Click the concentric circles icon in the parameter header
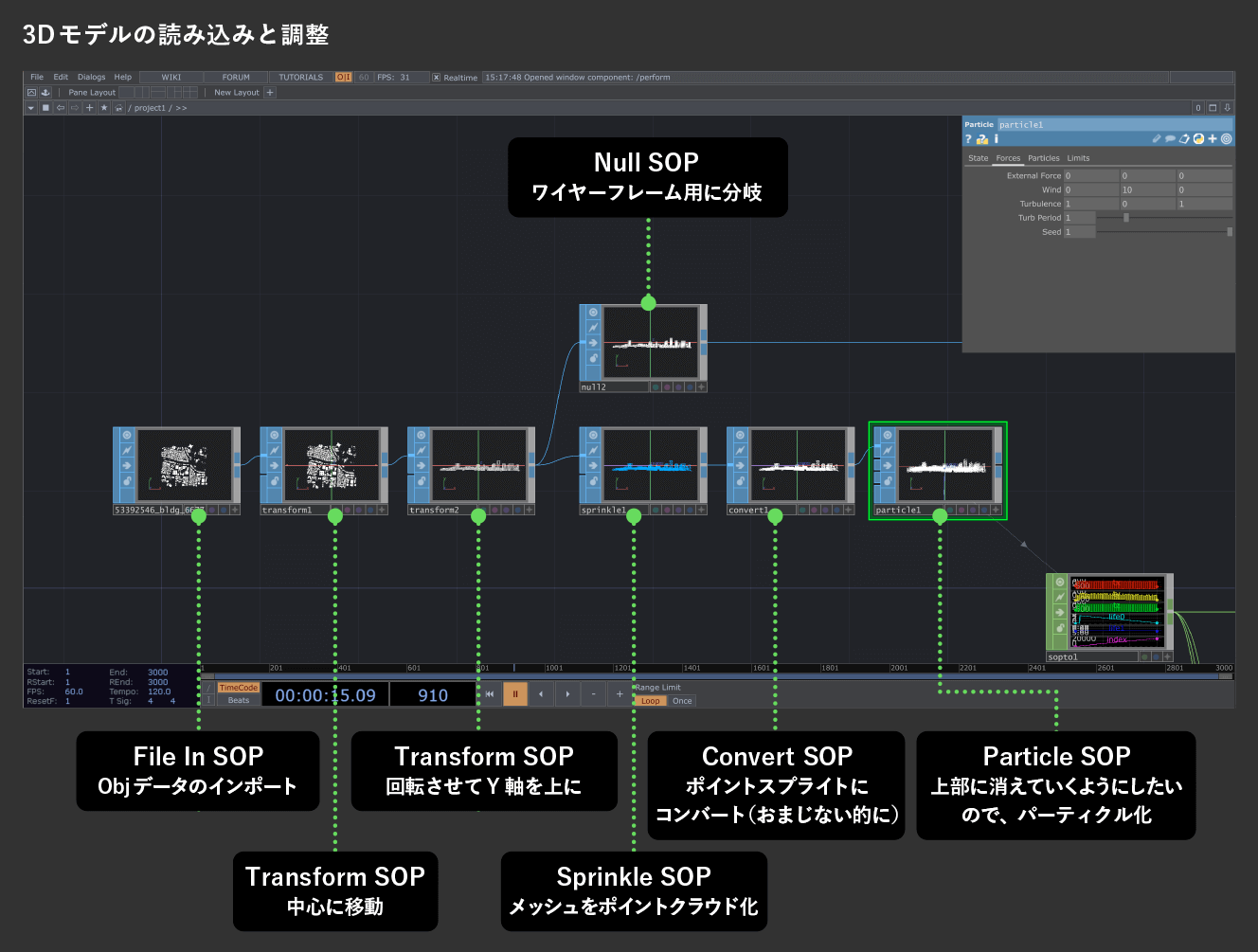This screenshot has height=952, width=1258. pyautogui.click(x=1227, y=139)
